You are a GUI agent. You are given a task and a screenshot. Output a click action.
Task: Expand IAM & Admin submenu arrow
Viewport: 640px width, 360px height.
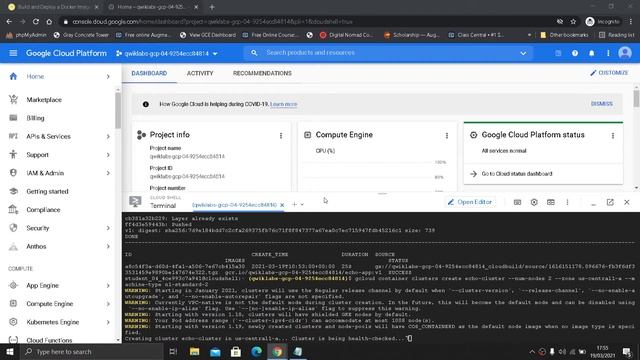pos(108,173)
